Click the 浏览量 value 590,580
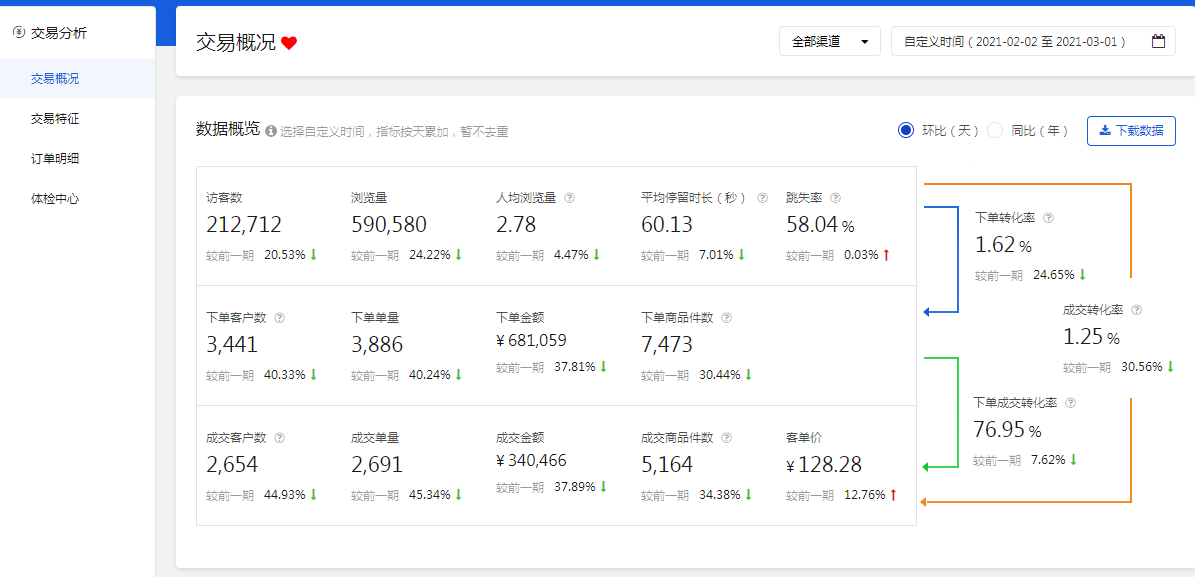The image size is (1195, 577). click(x=389, y=225)
